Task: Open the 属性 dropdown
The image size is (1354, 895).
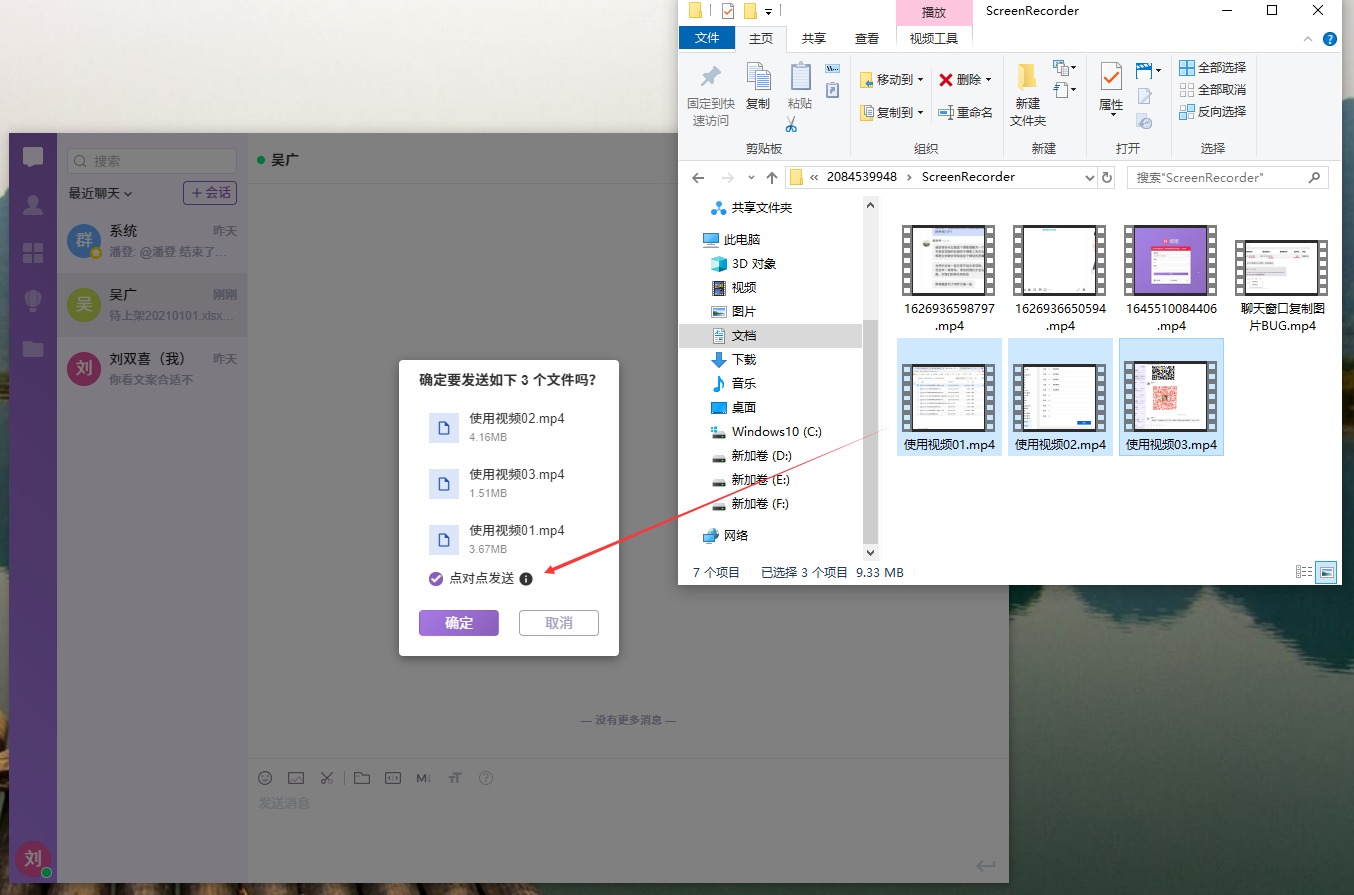Action: [x=1111, y=113]
